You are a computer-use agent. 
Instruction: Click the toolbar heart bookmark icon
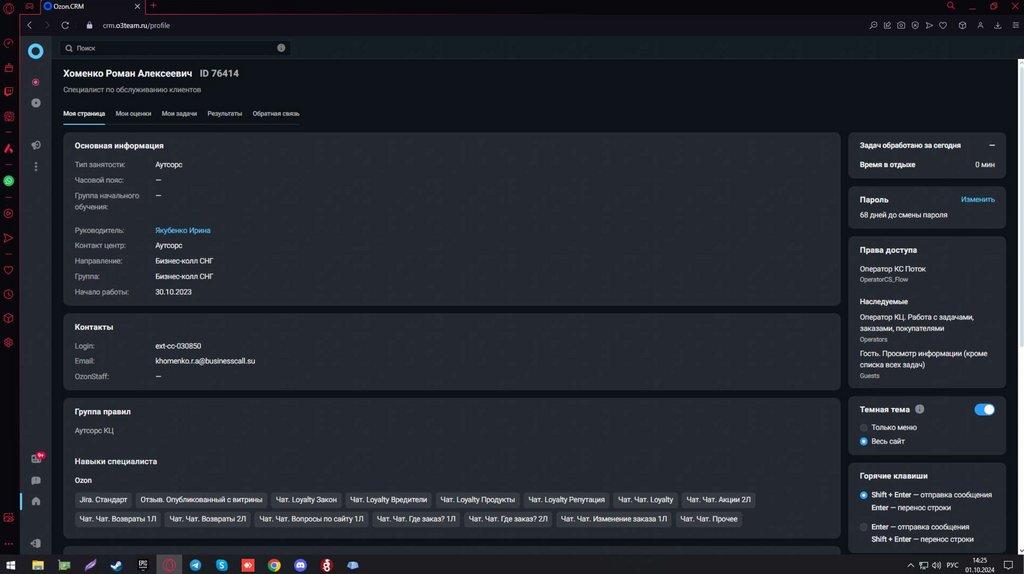coord(943,25)
